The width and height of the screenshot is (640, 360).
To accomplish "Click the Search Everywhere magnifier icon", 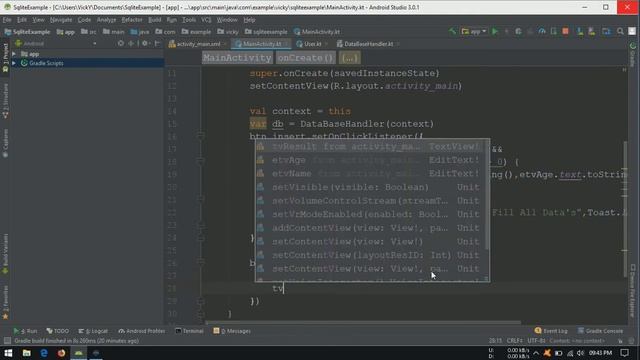I will click(x=620, y=31).
